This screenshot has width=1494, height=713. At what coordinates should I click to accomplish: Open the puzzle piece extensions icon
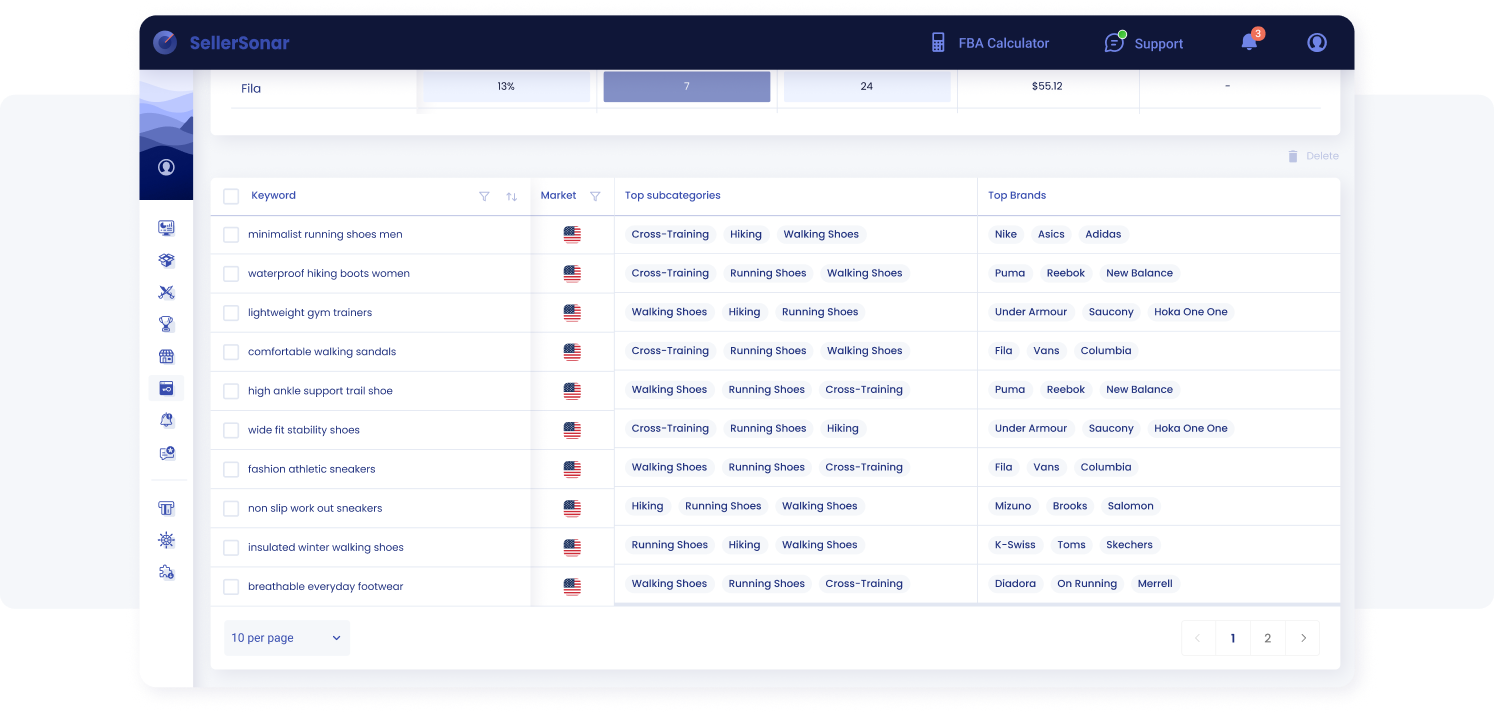point(166,572)
